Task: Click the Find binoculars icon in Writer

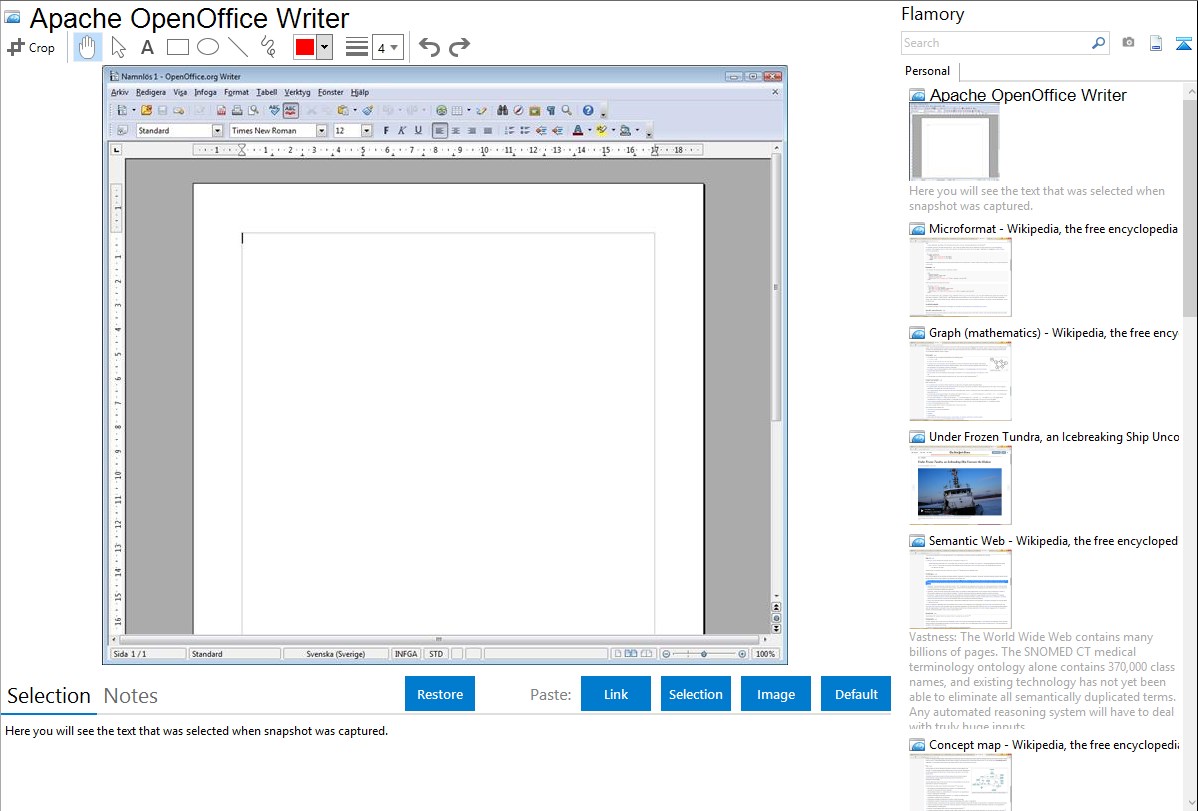Action: tap(502, 111)
